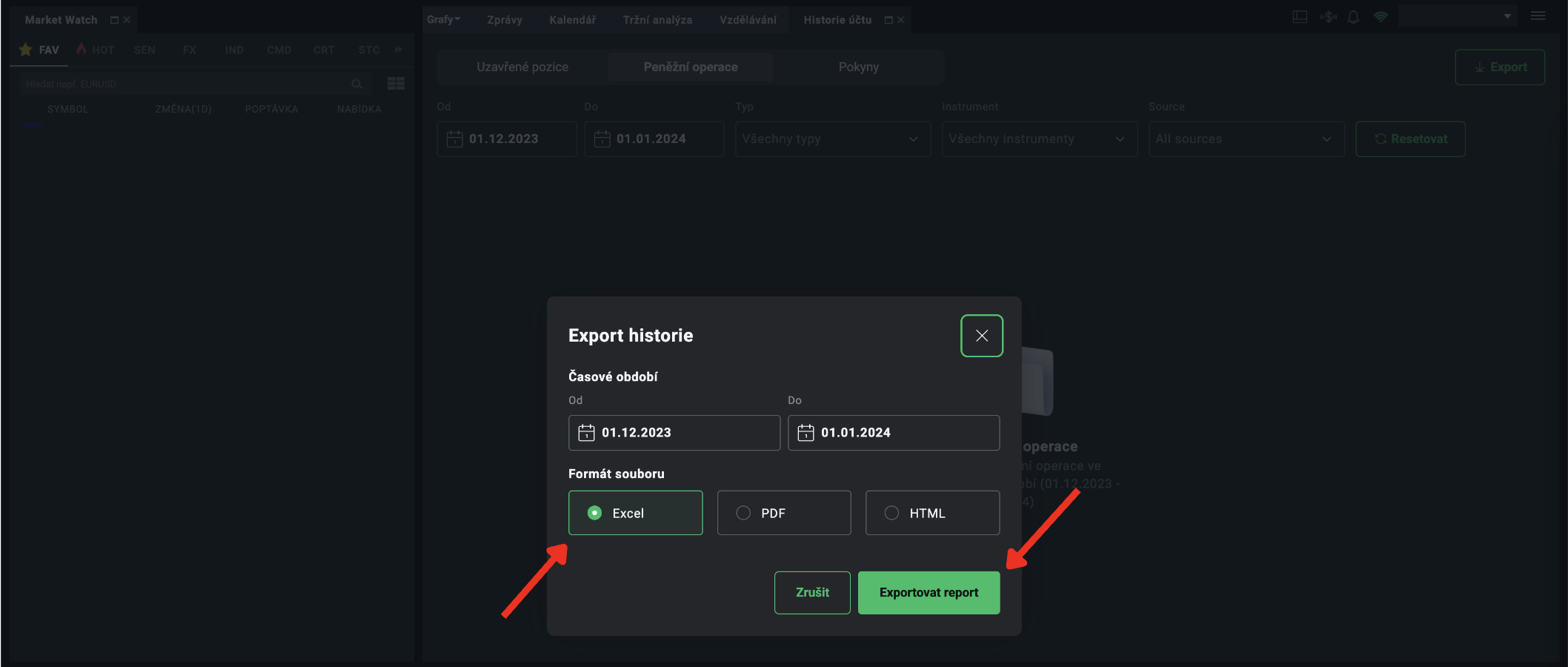Click the dollar sign icon in top bar
The width and height of the screenshot is (1568, 667).
point(1328,17)
